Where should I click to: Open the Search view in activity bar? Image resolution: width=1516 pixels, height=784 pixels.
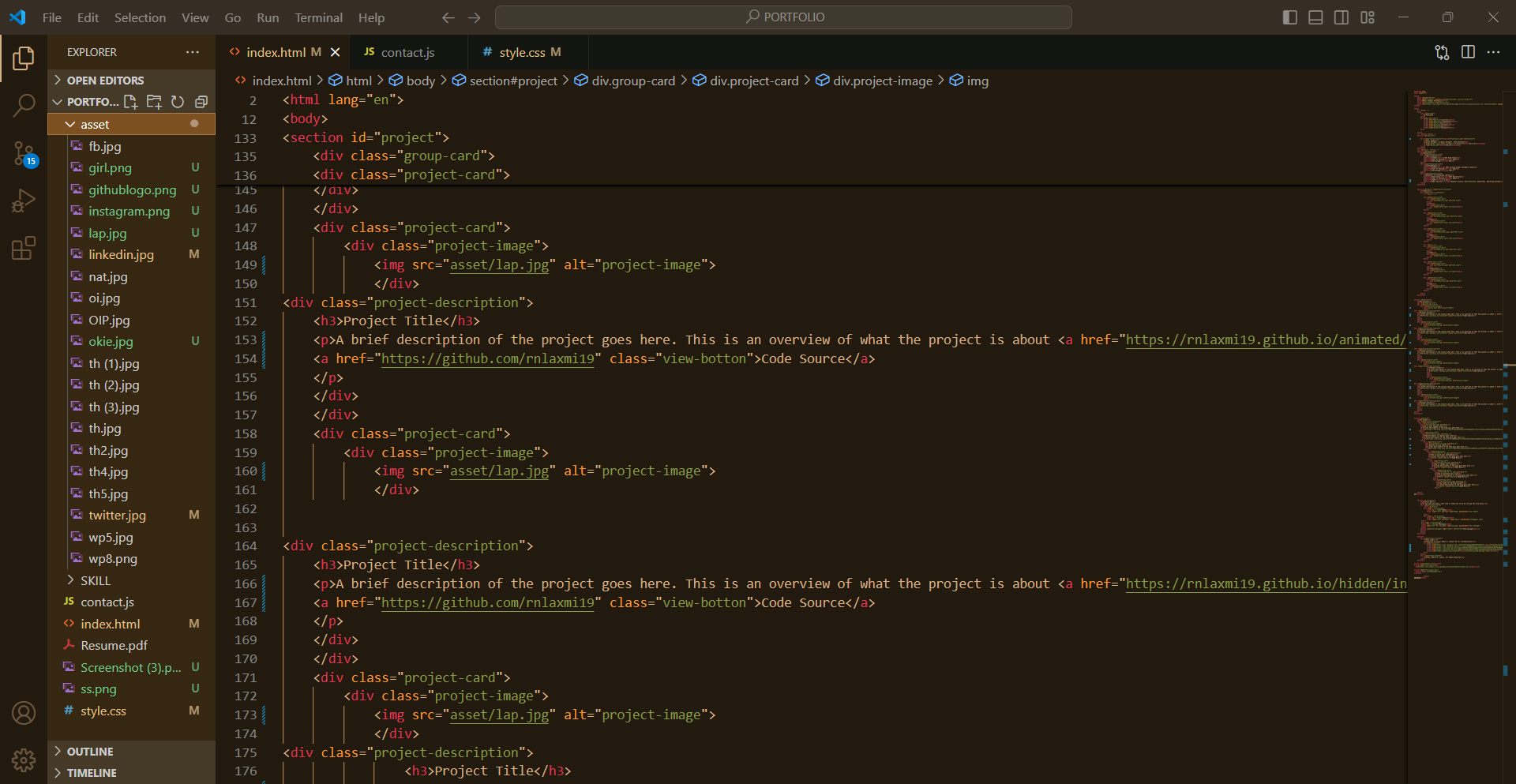[x=24, y=105]
